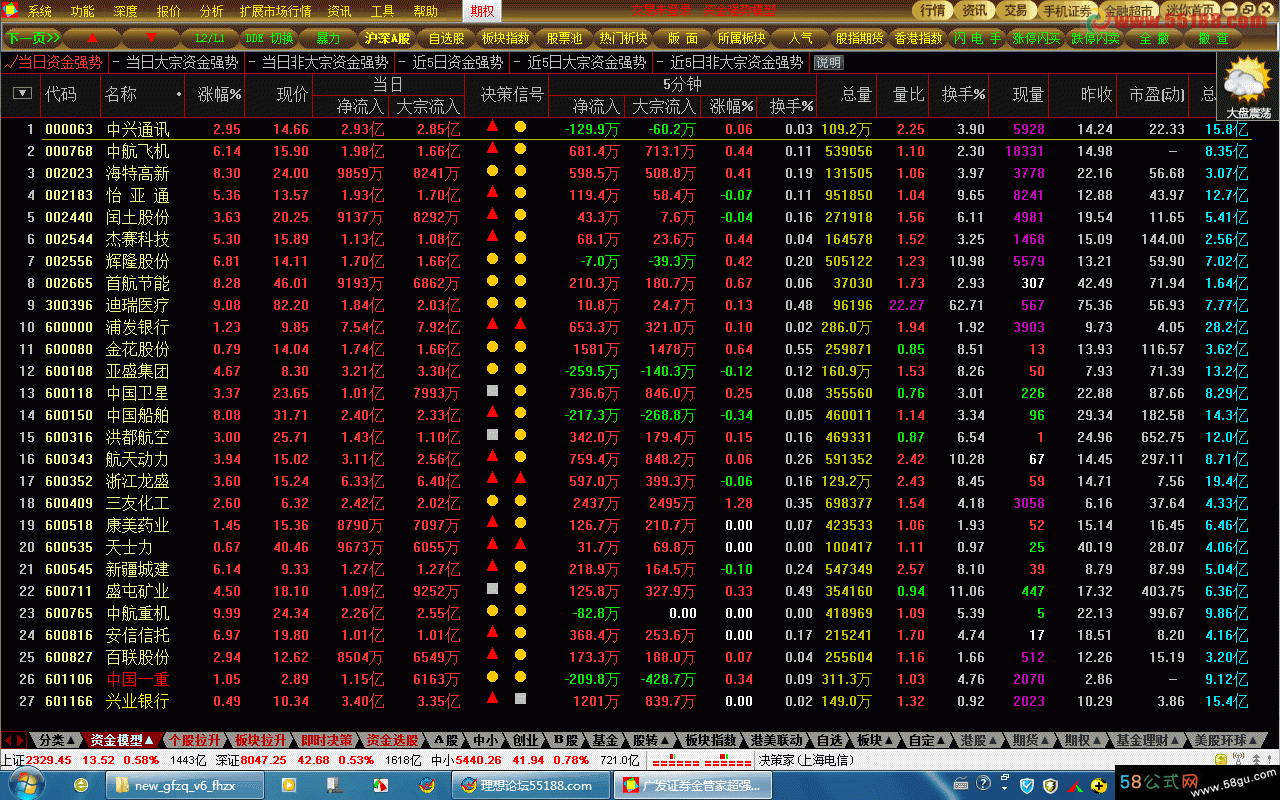Click first decision signal triangle for 中兴通讯
This screenshot has height=800, width=1280.
[x=492, y=127]
